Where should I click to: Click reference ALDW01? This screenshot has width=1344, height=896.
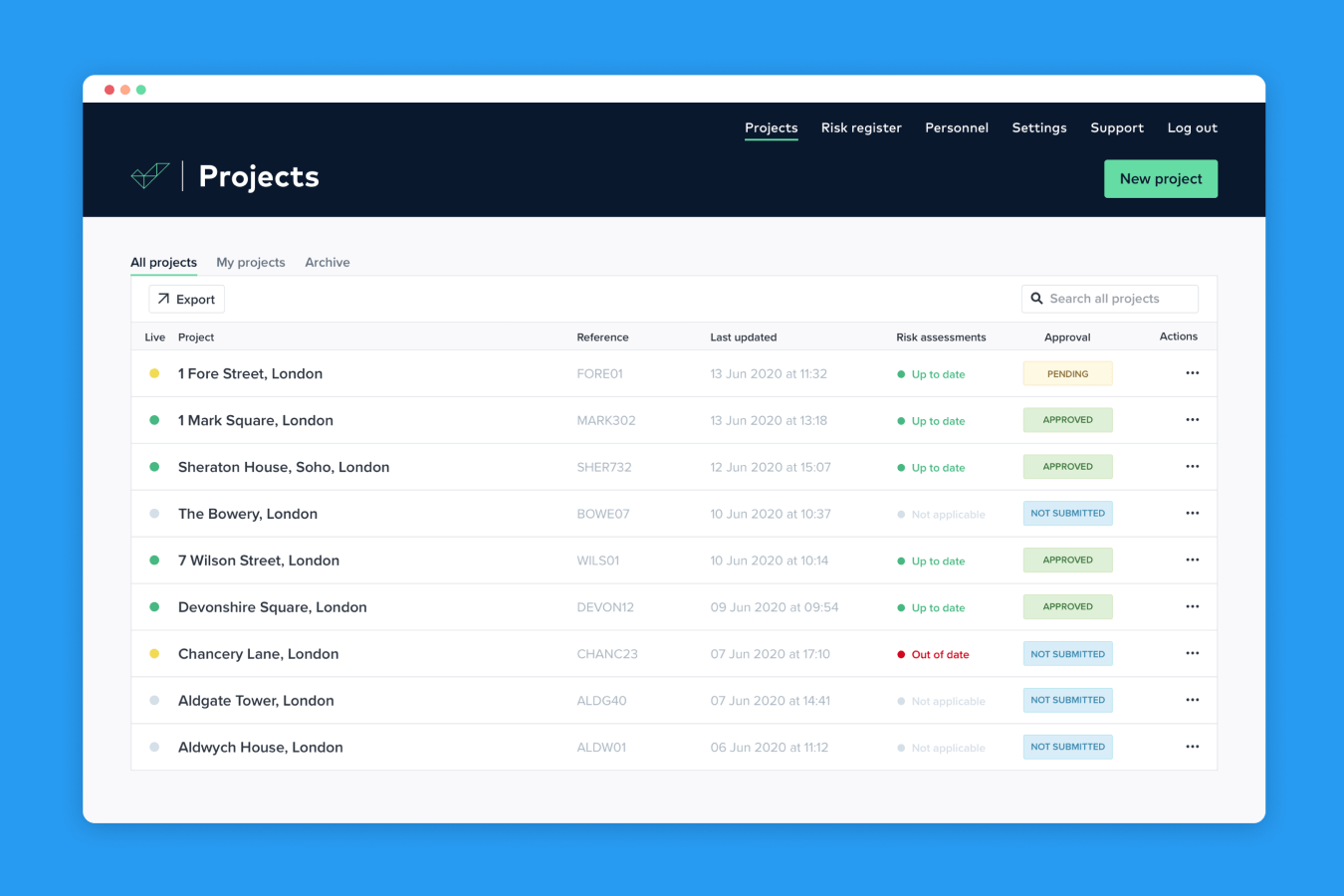click(x=602, y=748)
